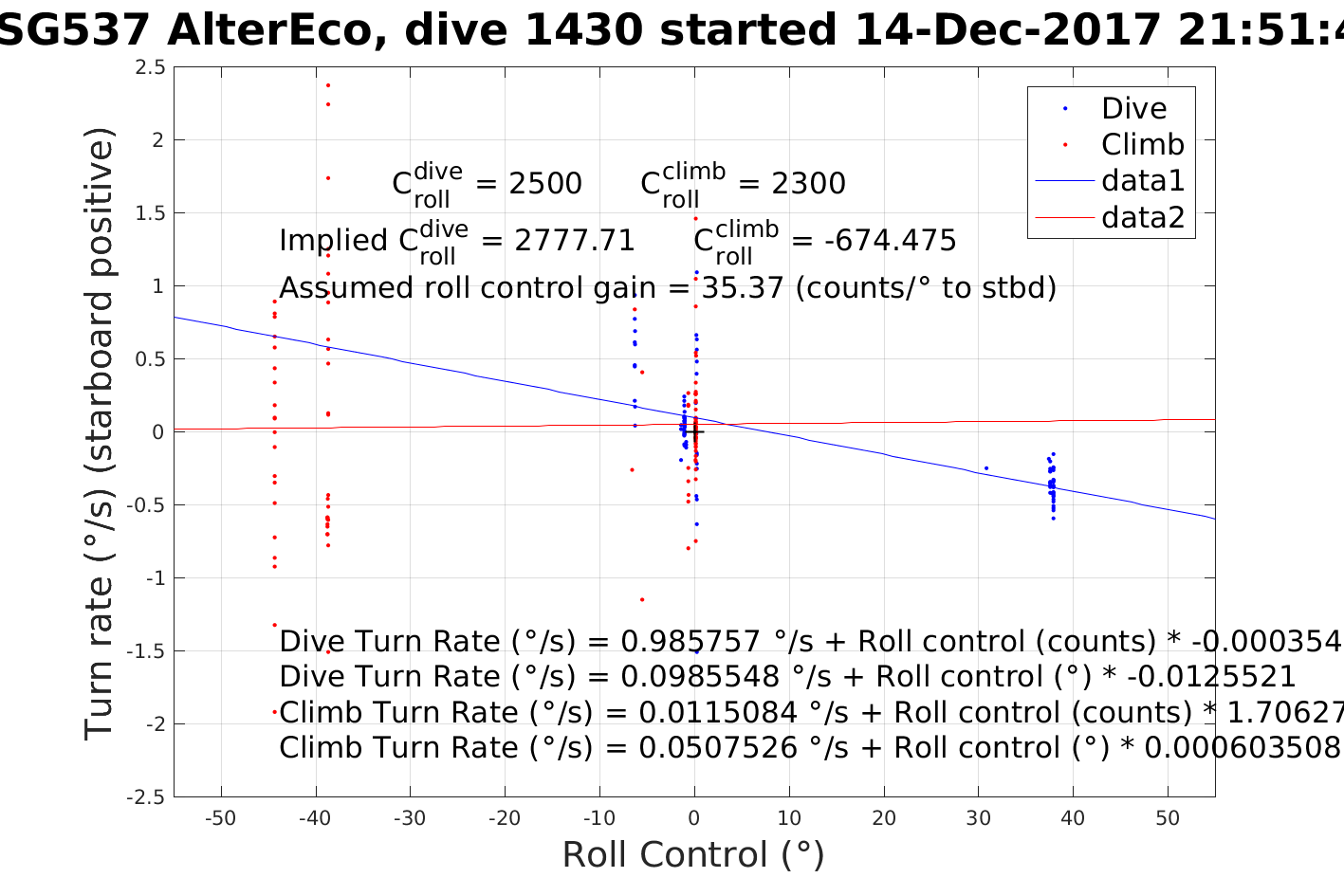Click the black plus marker near origin

694,432
